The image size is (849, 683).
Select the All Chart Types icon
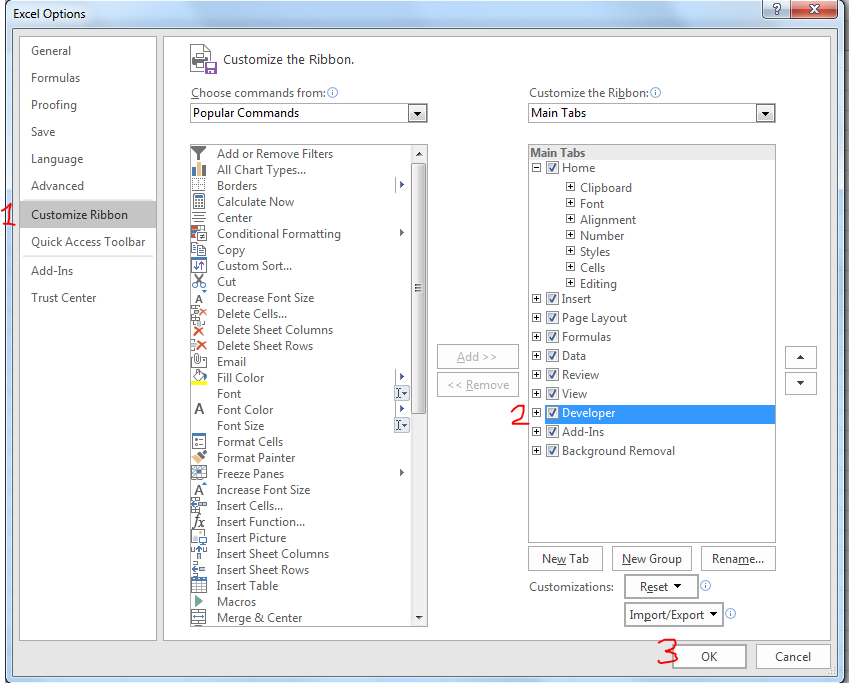(x=198, y=170)
